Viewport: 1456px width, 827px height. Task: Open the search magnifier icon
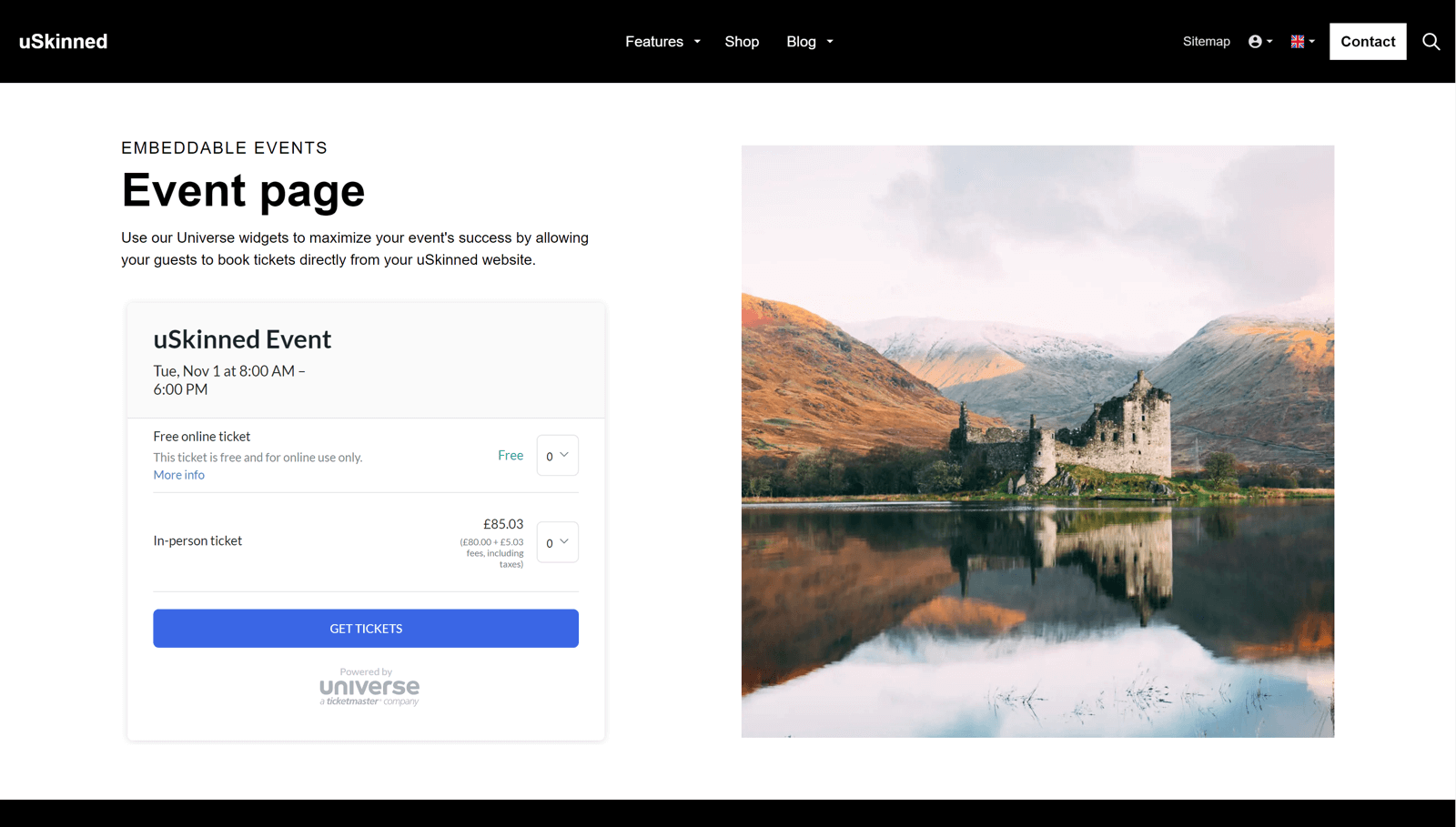click(1431, 41)
